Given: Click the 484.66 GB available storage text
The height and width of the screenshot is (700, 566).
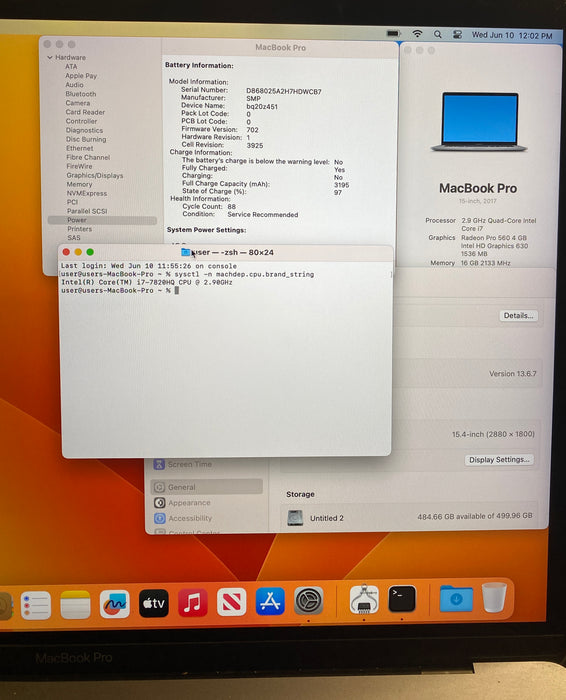Looking at the screenshot, I should click(x=475, y=516).
